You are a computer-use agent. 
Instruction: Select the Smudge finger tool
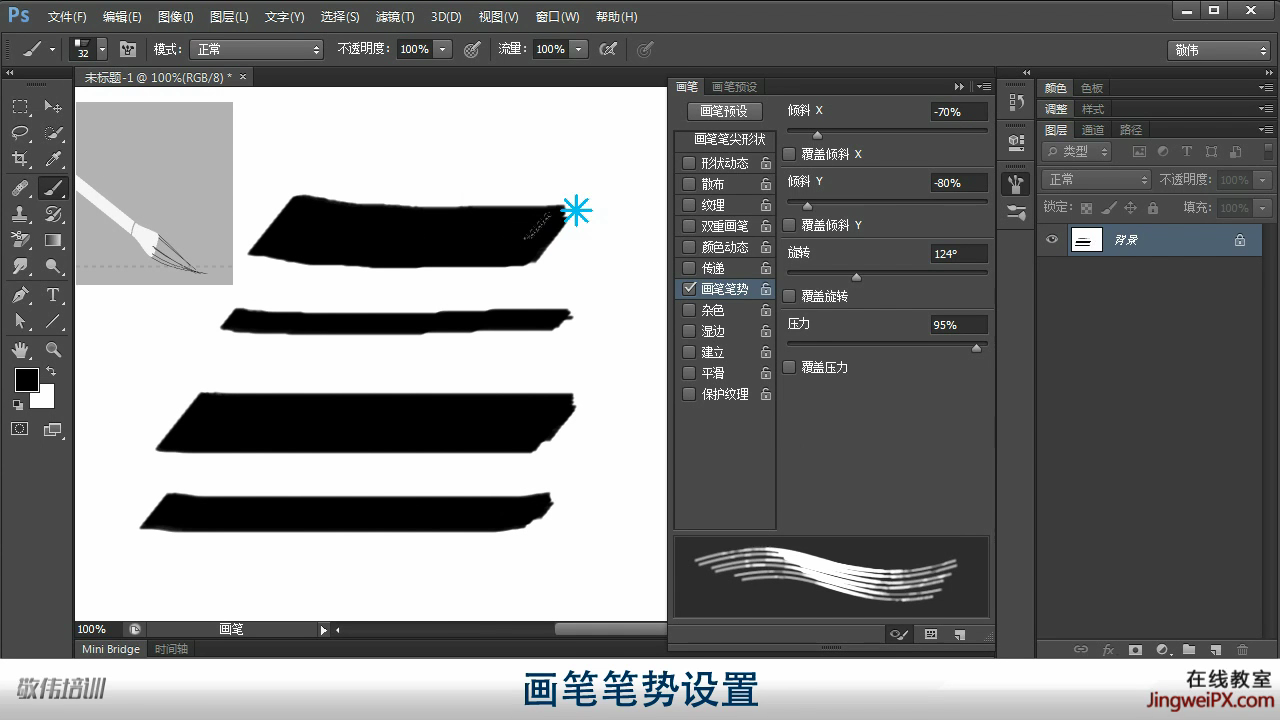21,267
